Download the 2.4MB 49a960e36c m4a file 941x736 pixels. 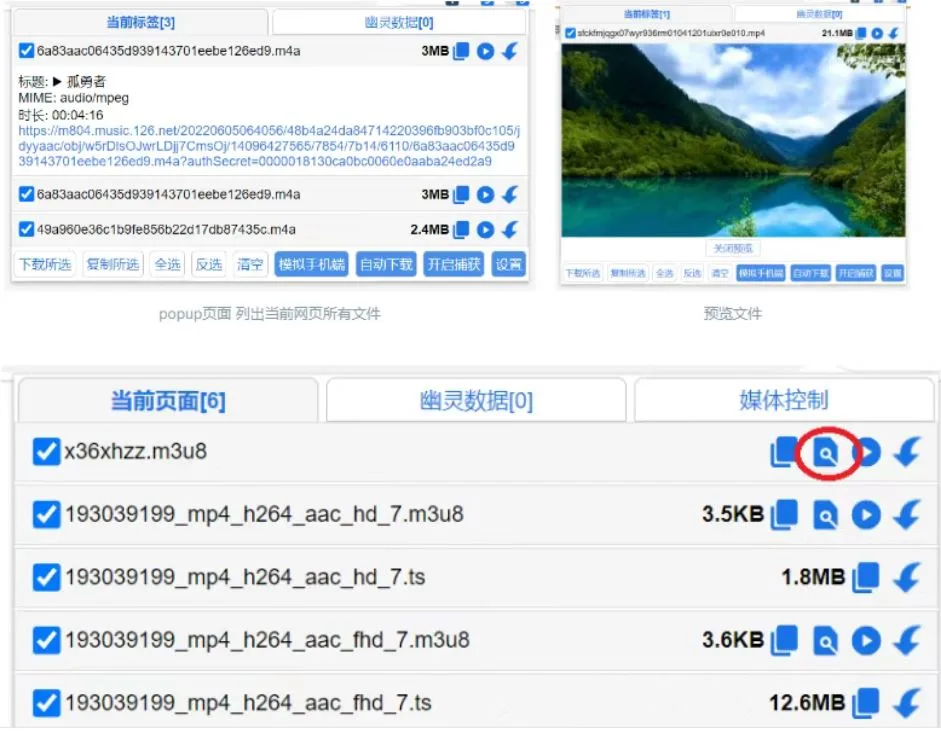pos(510,230)
